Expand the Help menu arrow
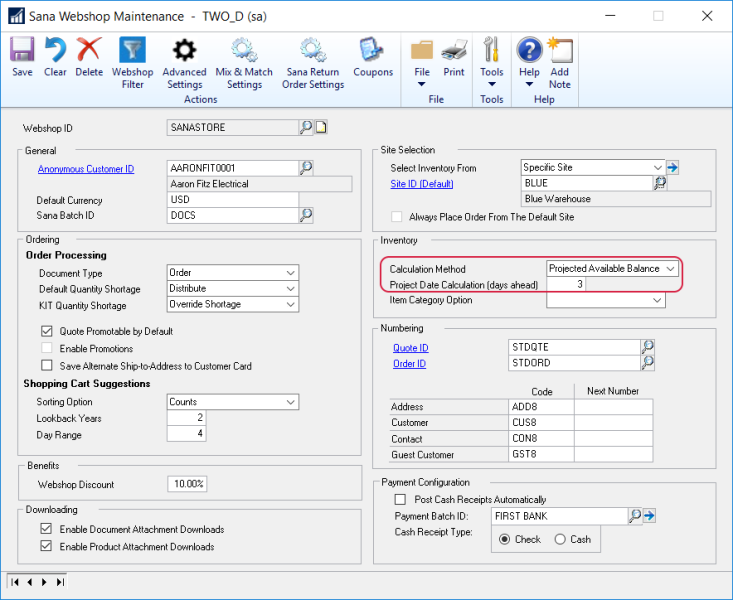Viewport: 733px width, 600px height. pyautogui.click(x=529, y=84)
